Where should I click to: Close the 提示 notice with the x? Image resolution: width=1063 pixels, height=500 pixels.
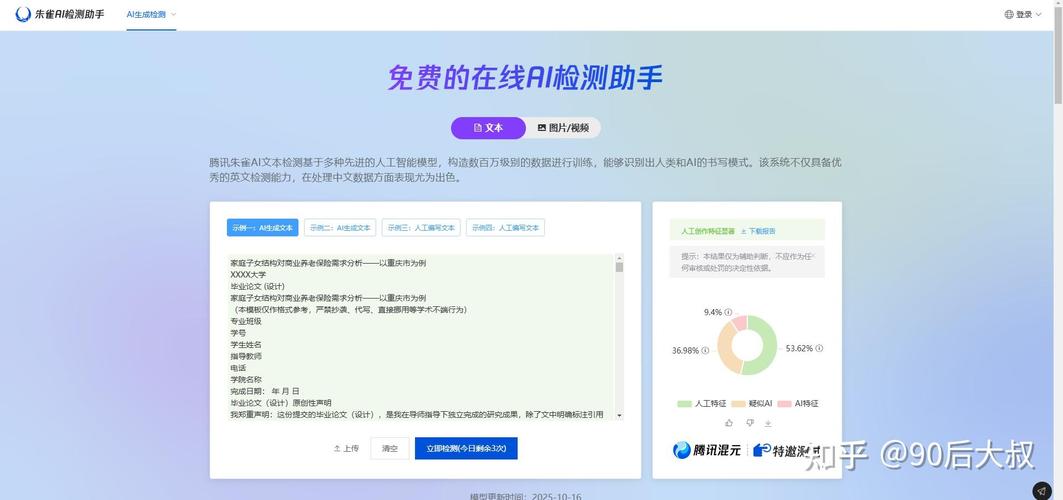click(814, 255)
